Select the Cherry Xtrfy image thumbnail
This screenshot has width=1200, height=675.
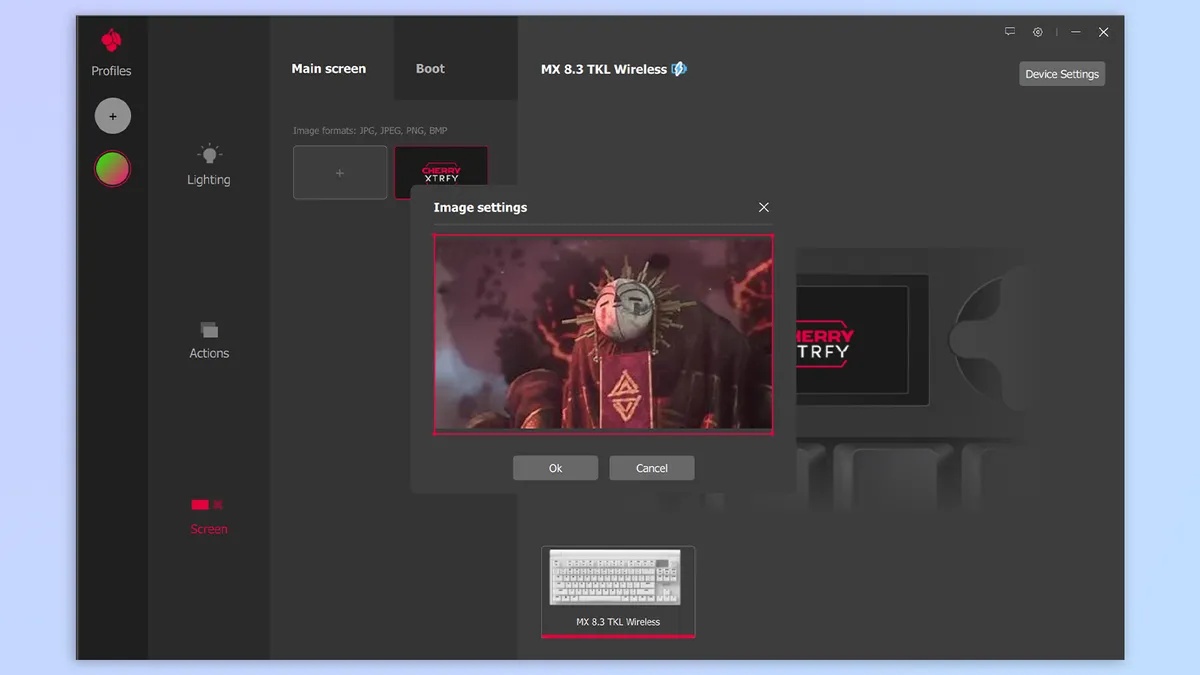point(441,166)
